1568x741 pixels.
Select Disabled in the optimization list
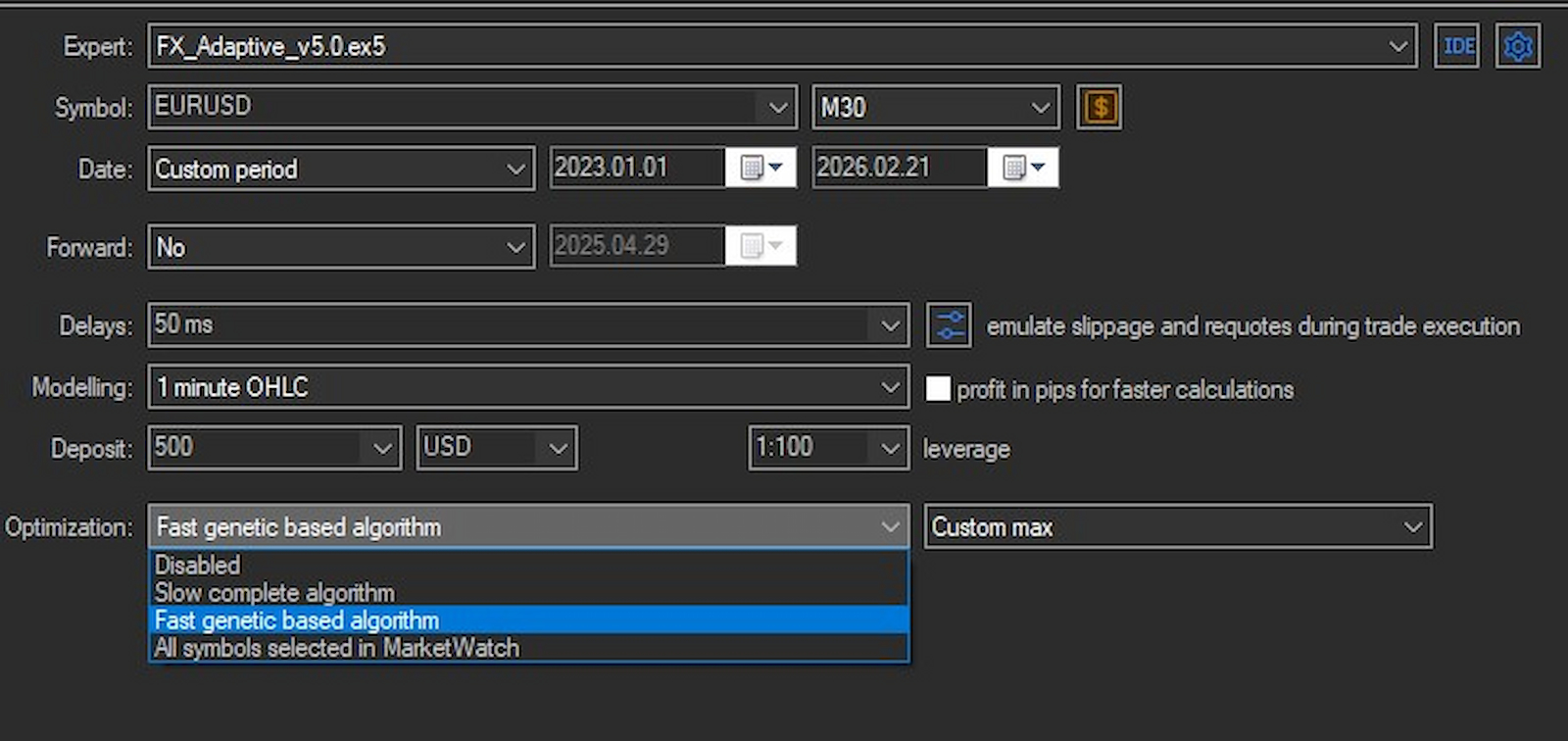(528, 565)
